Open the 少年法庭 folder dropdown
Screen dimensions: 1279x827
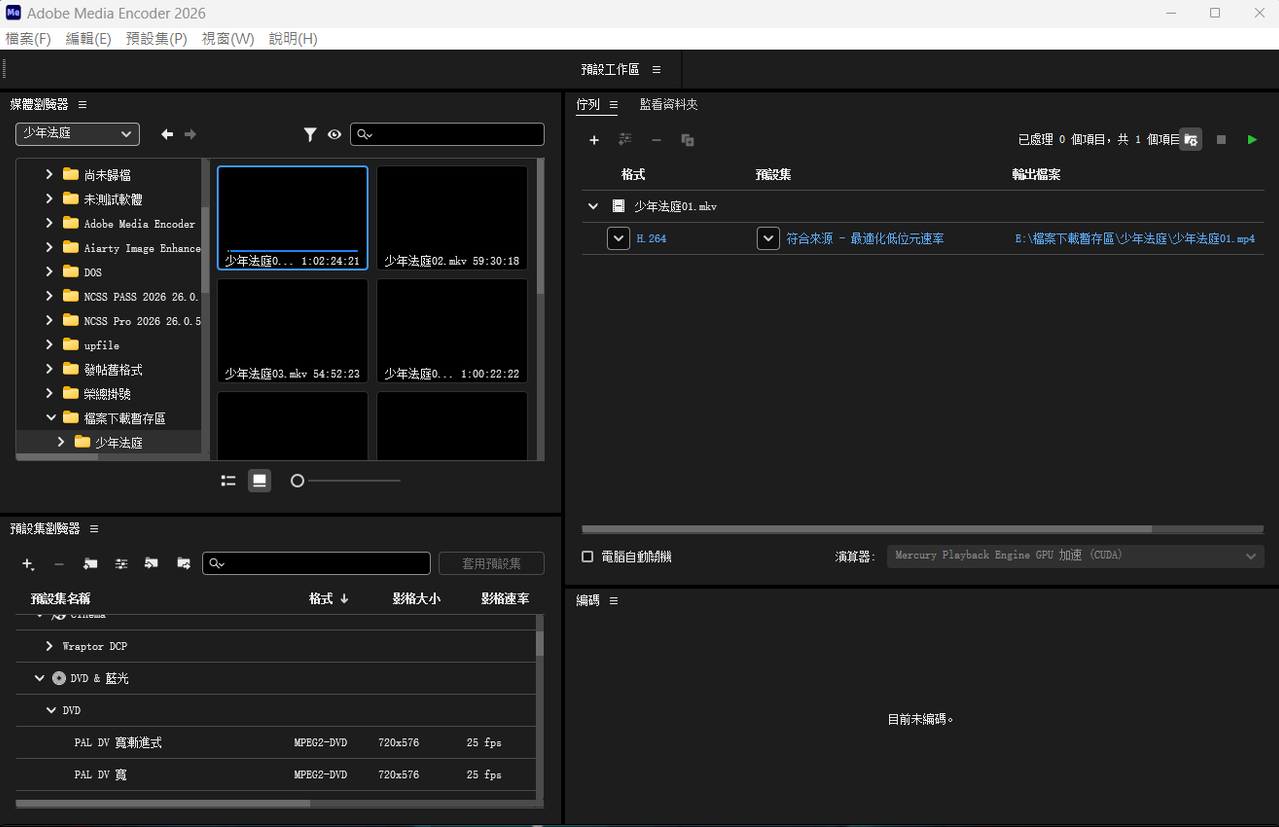pyautogui.click(x=77, y=133)
